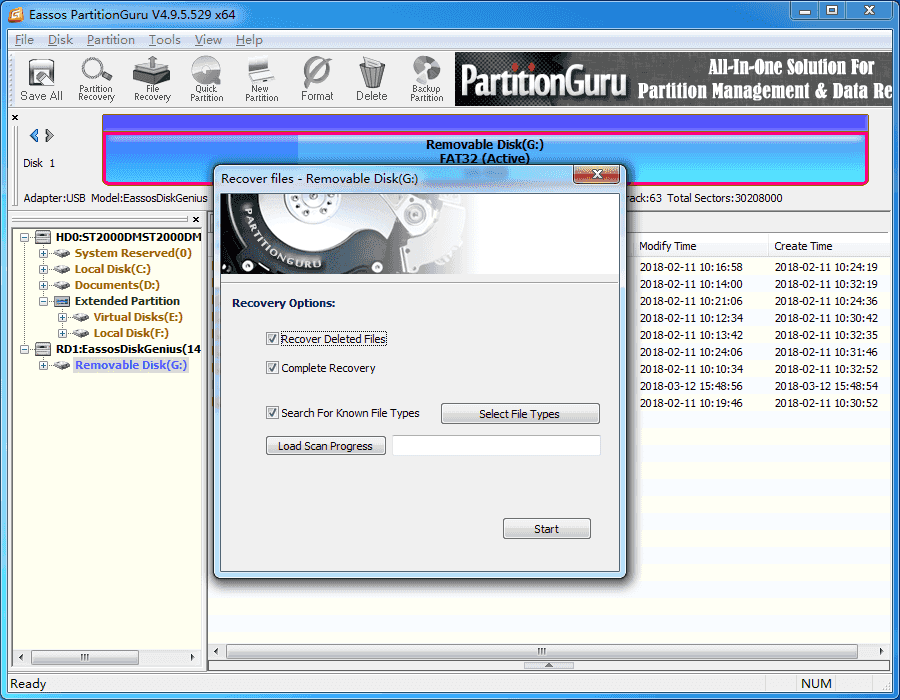Open the Partition menu
The image size is (900, 700).
point(111,40)
